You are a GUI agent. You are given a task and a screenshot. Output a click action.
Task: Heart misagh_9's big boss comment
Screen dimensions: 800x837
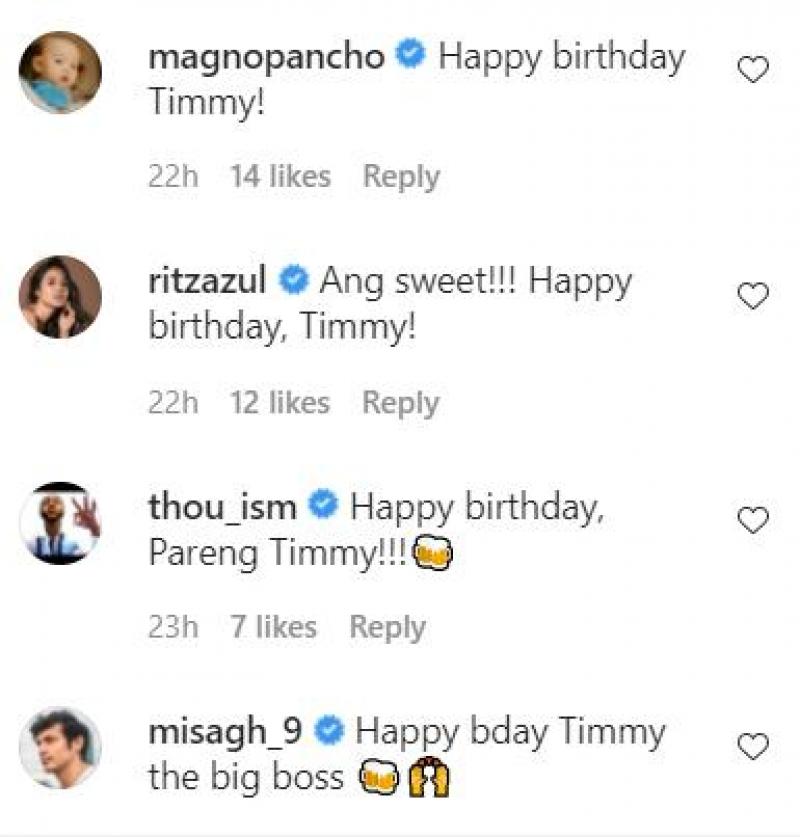pos(752,746)
